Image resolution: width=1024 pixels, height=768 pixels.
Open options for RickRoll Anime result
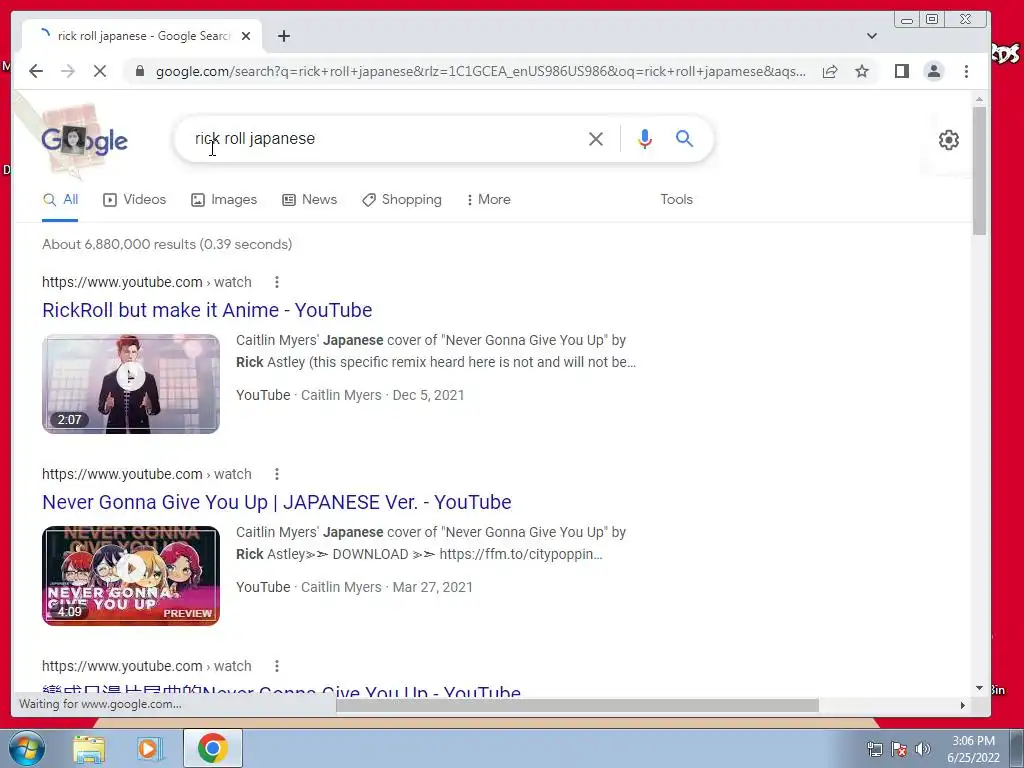point(277,282)
